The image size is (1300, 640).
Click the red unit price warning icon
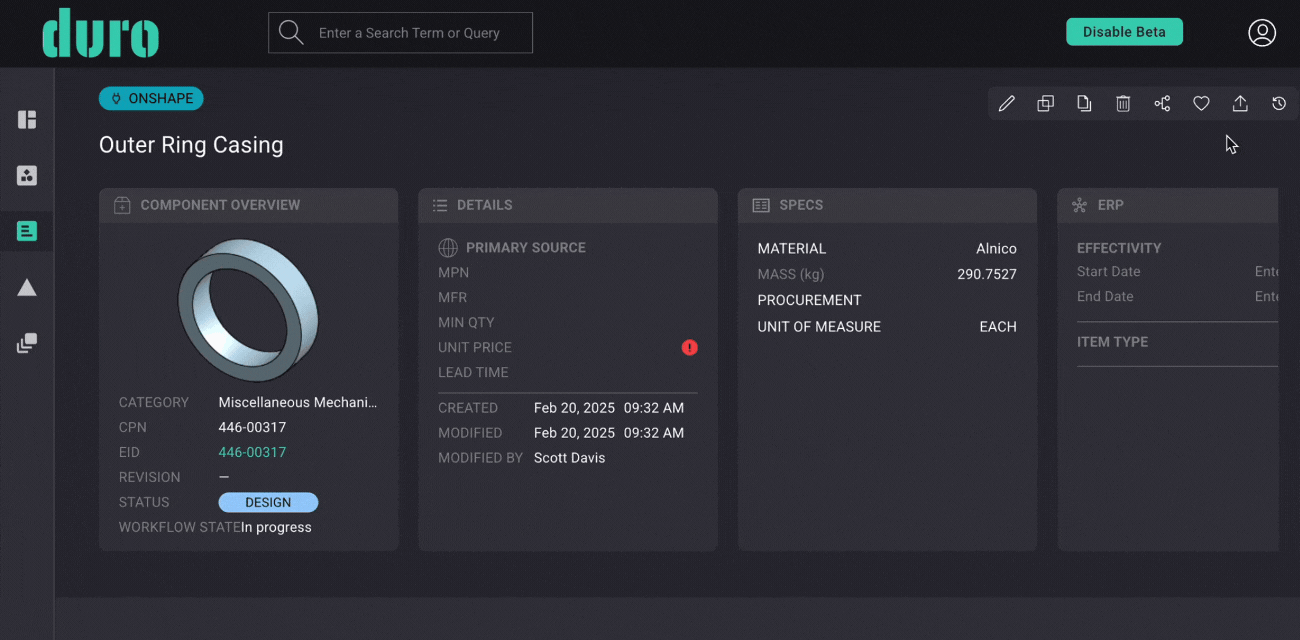click(x=690, y=347)
